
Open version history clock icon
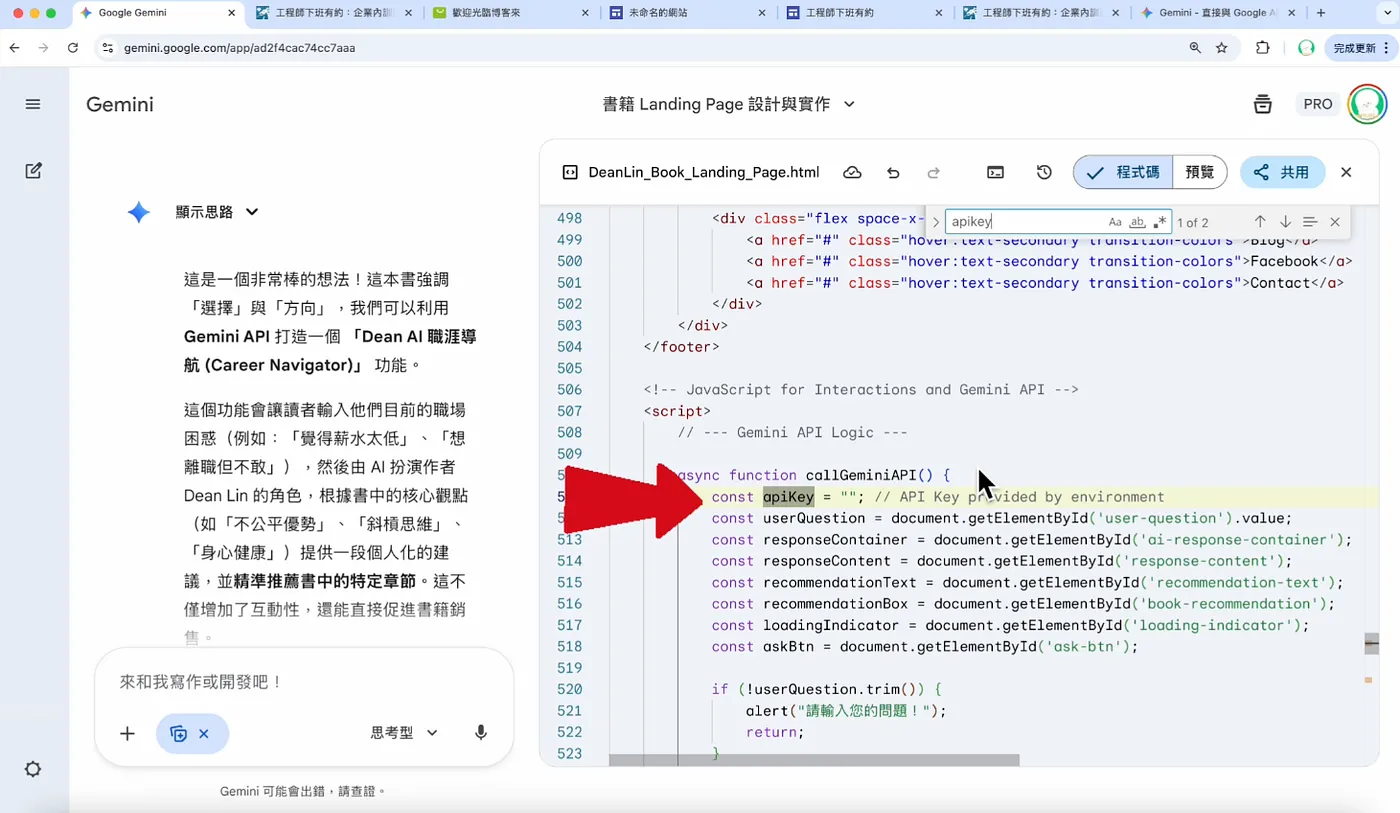pyautogui.click(x=1044, y=172)
